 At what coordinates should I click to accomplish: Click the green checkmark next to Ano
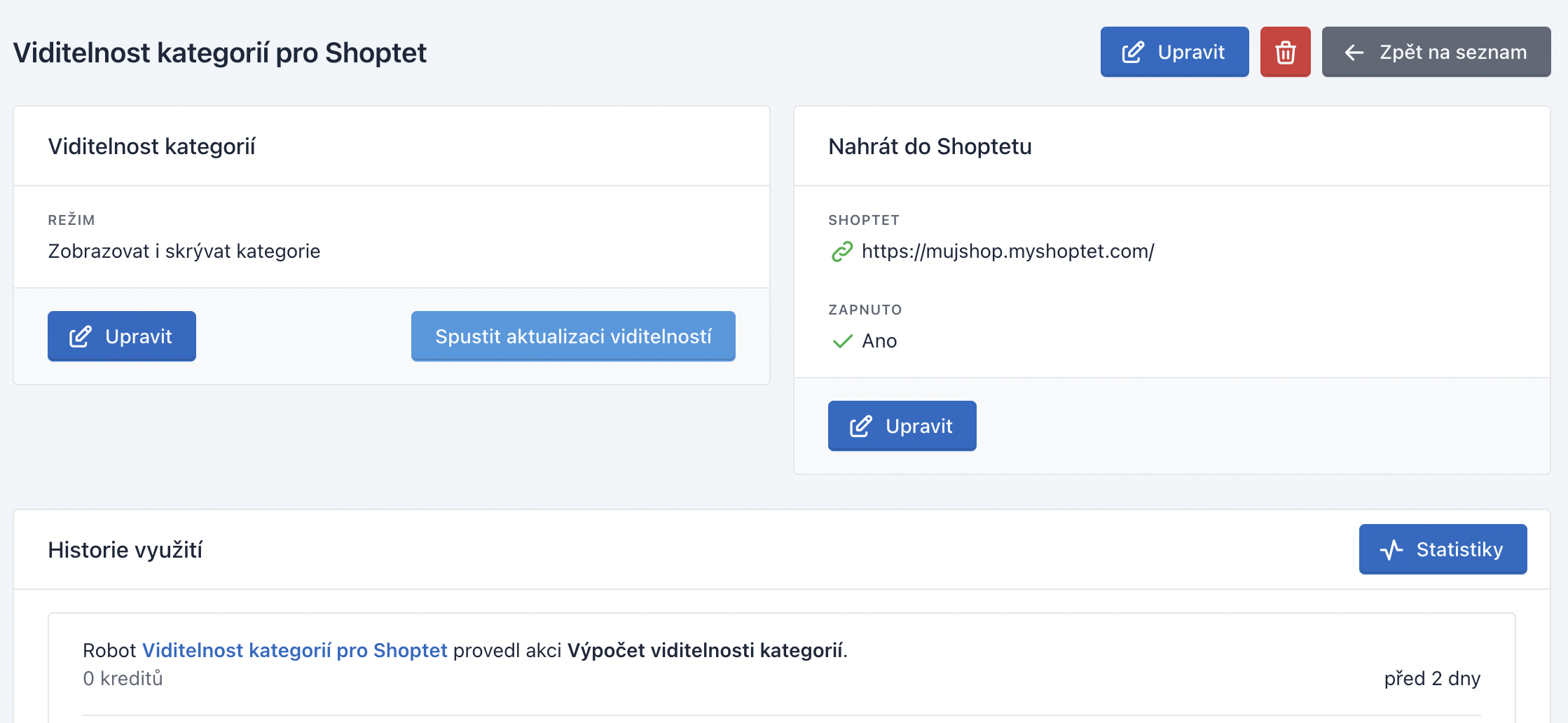click(x=842, y=341)
